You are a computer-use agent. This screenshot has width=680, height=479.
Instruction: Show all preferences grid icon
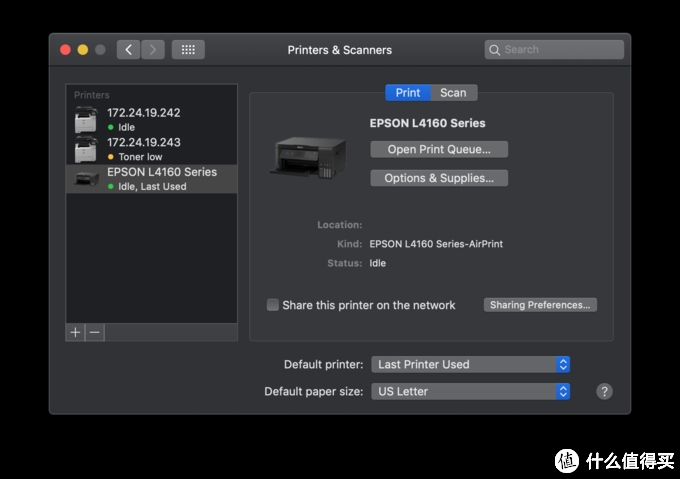click(x=188, y=49)
